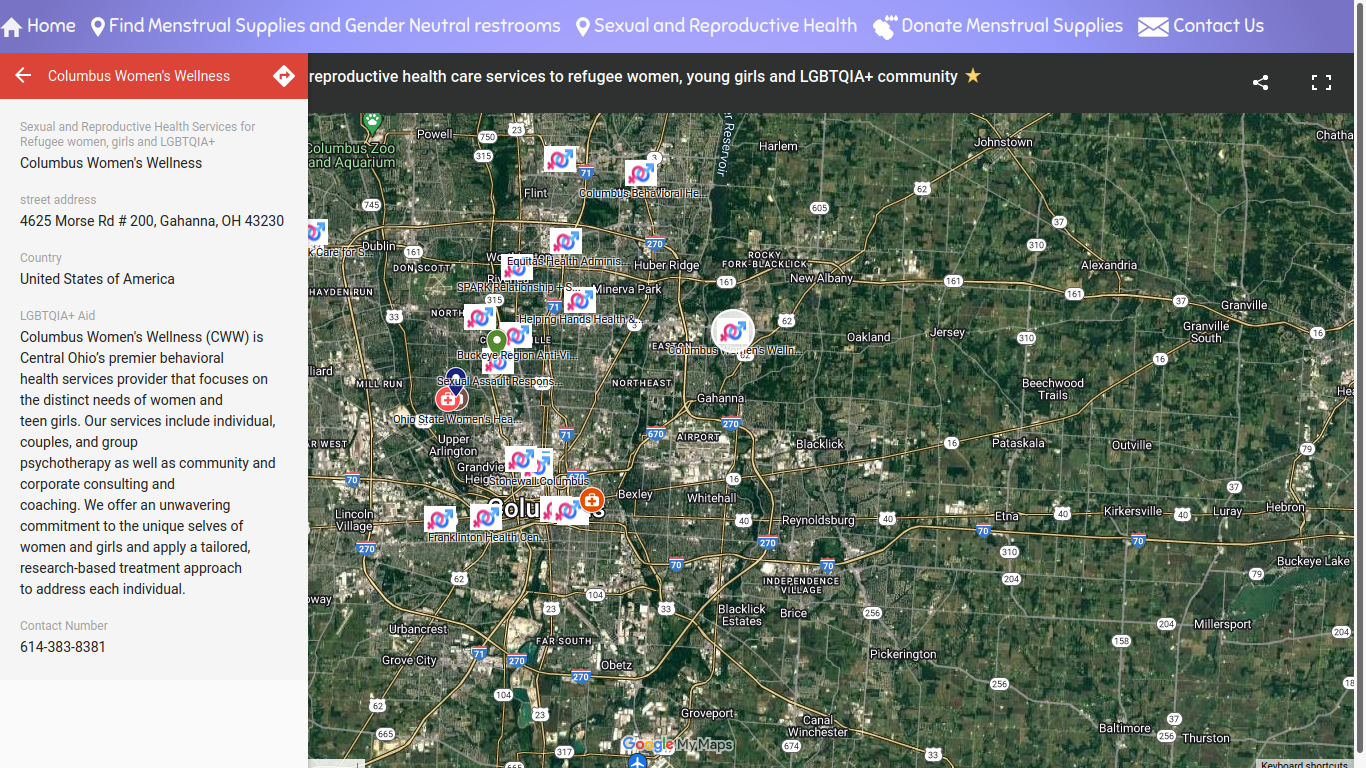Click the Columbus Zoo paw icon
This screenshot has width=1366, height=768.
pos(373,124)
